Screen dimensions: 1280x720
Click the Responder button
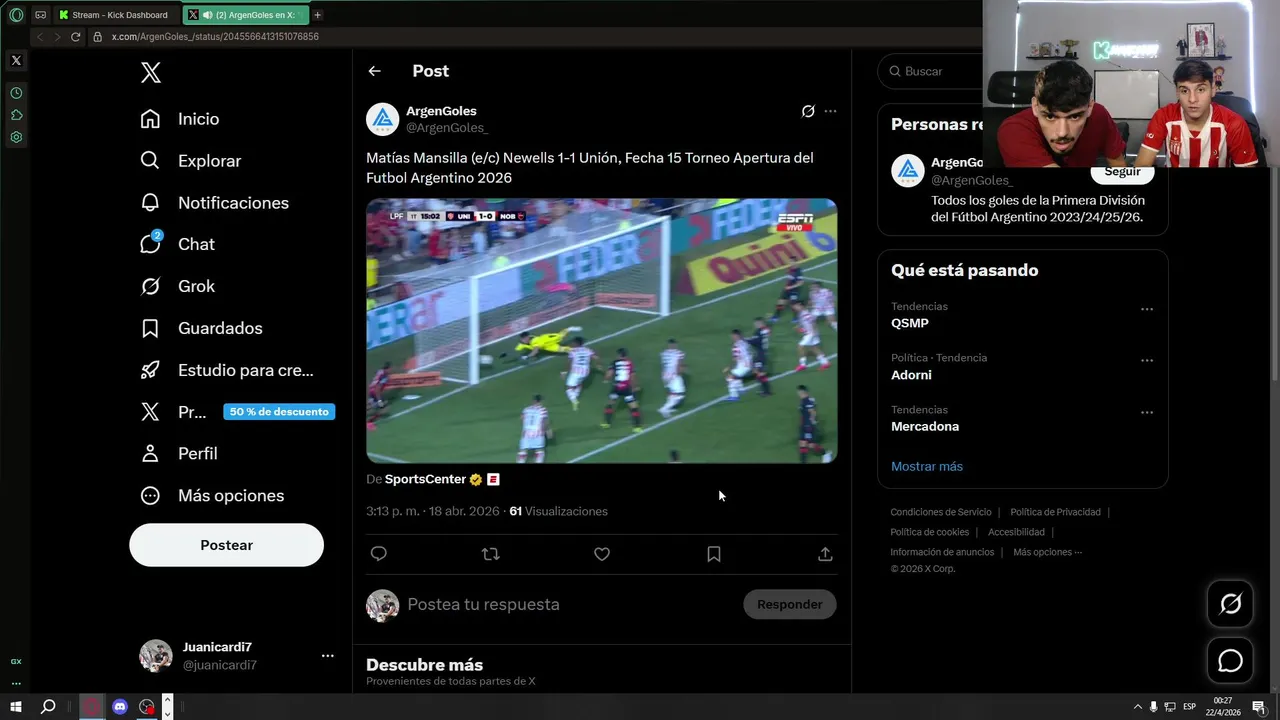(x=789, y=604)
